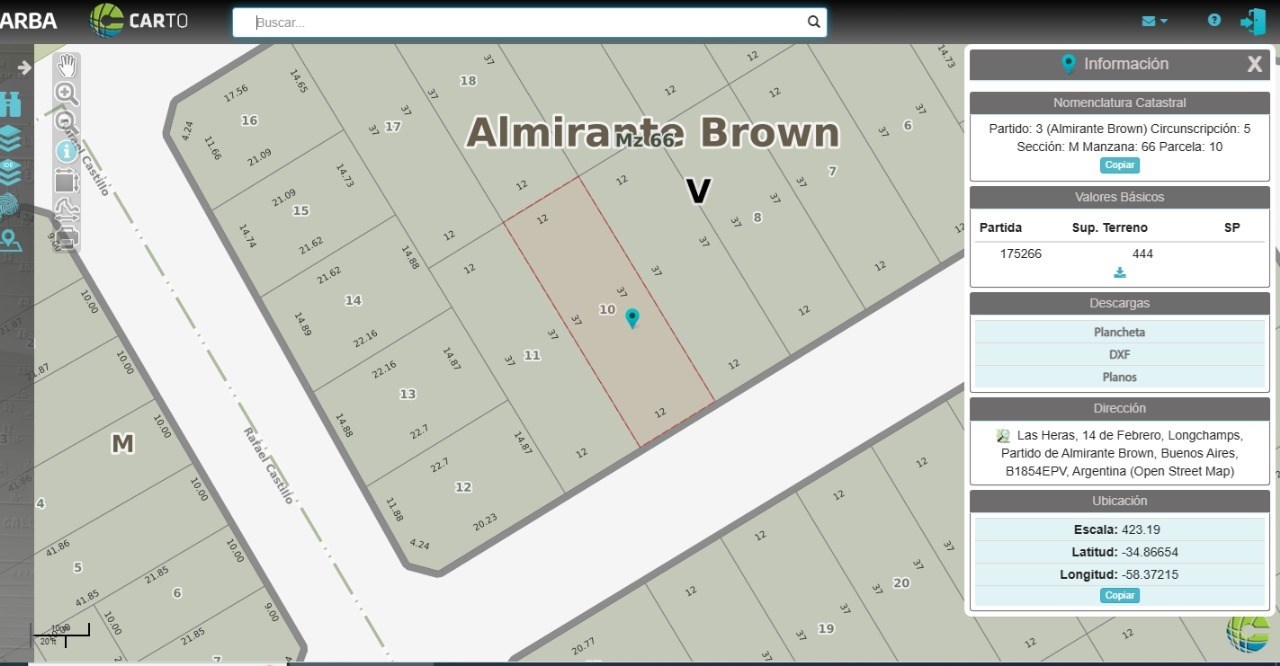
Task: Click the zoom in magnifier tool
Action: pos(67,94)
